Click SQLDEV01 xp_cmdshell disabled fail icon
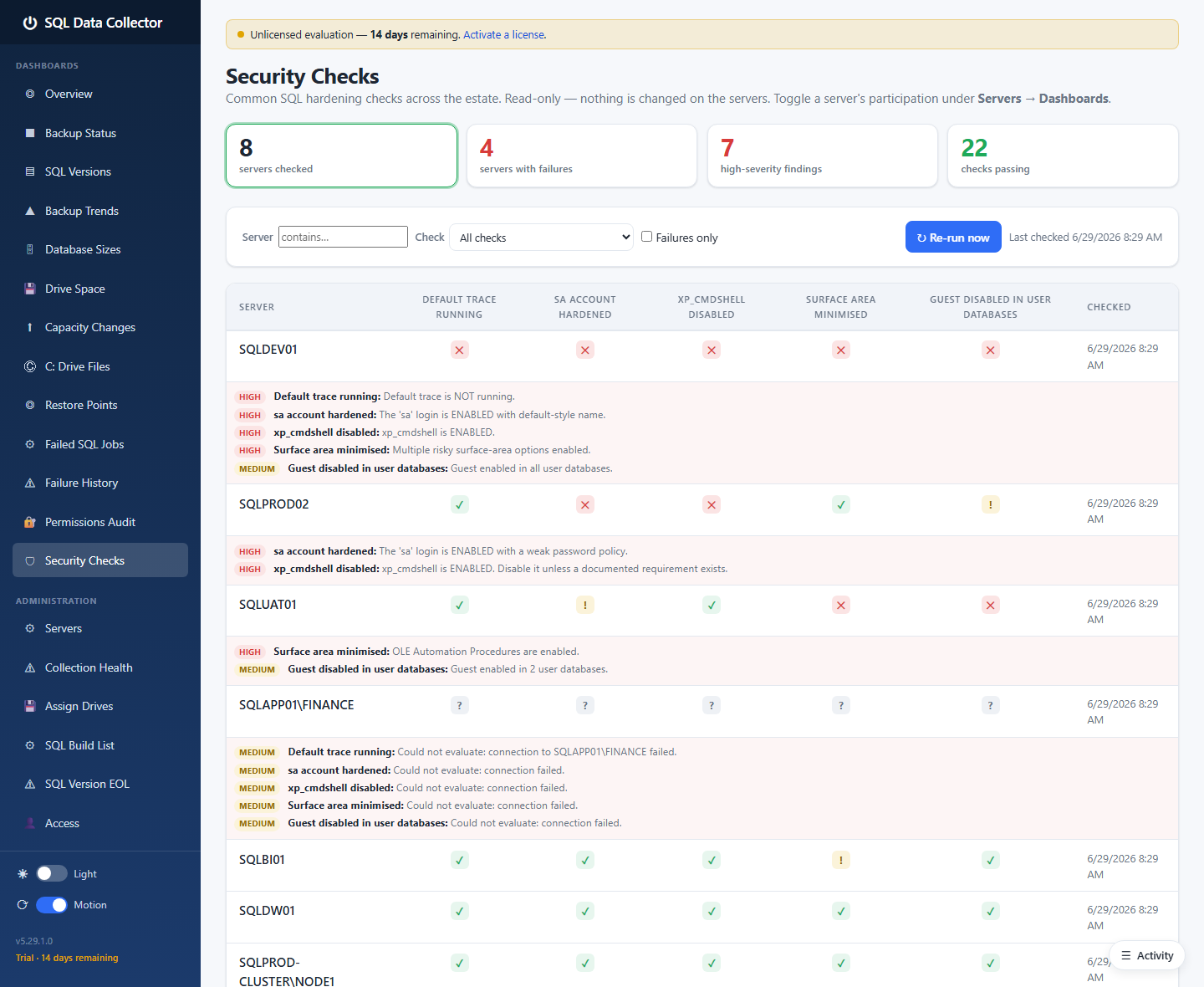This screenshot has height=987, width=1204. 712,350
